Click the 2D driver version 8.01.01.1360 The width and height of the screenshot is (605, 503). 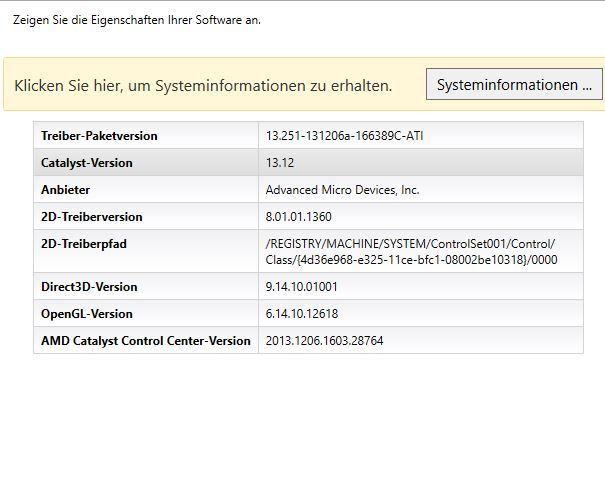(x=298, y=217)
